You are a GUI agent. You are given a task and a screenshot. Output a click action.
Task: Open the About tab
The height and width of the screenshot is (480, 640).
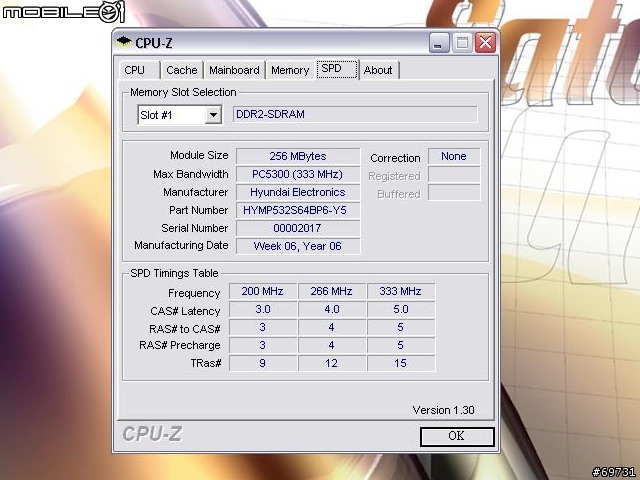379,70
